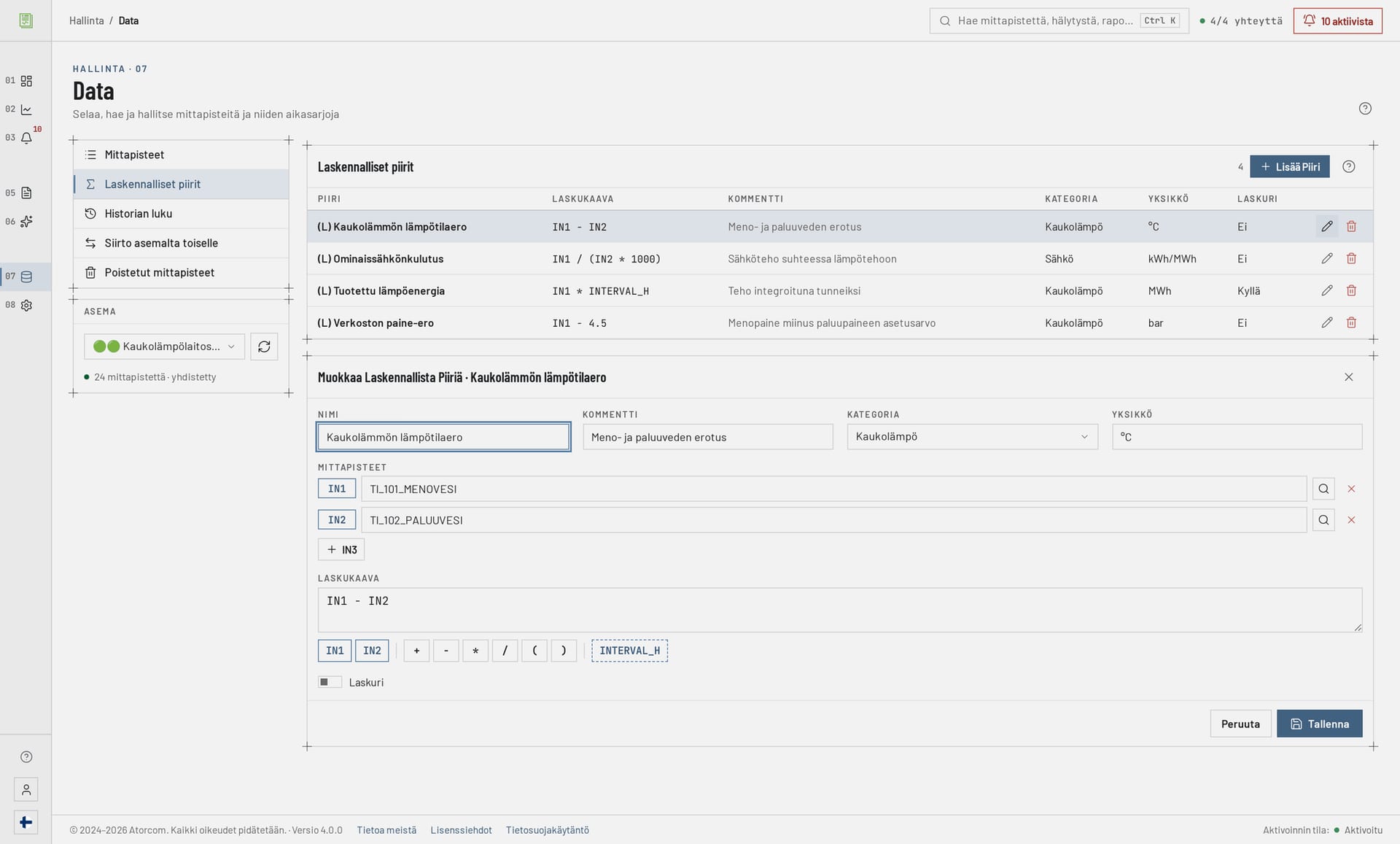Click the refresh station icon button

click(x=264, y=346)
